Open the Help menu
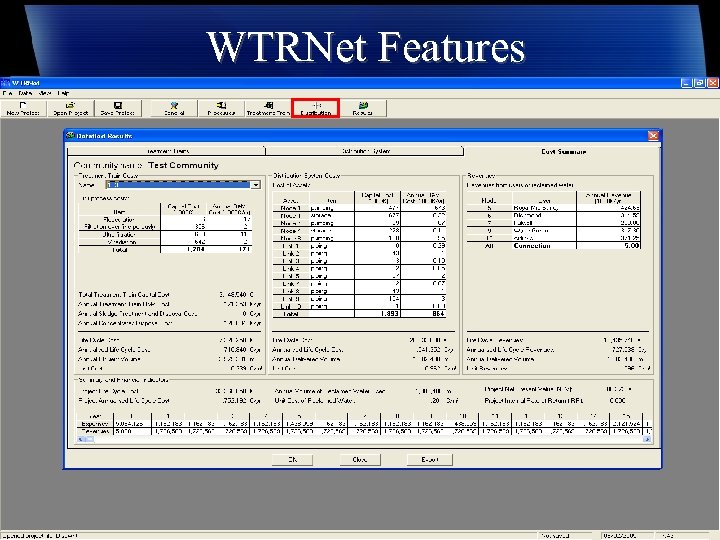 tap(63, 93)
